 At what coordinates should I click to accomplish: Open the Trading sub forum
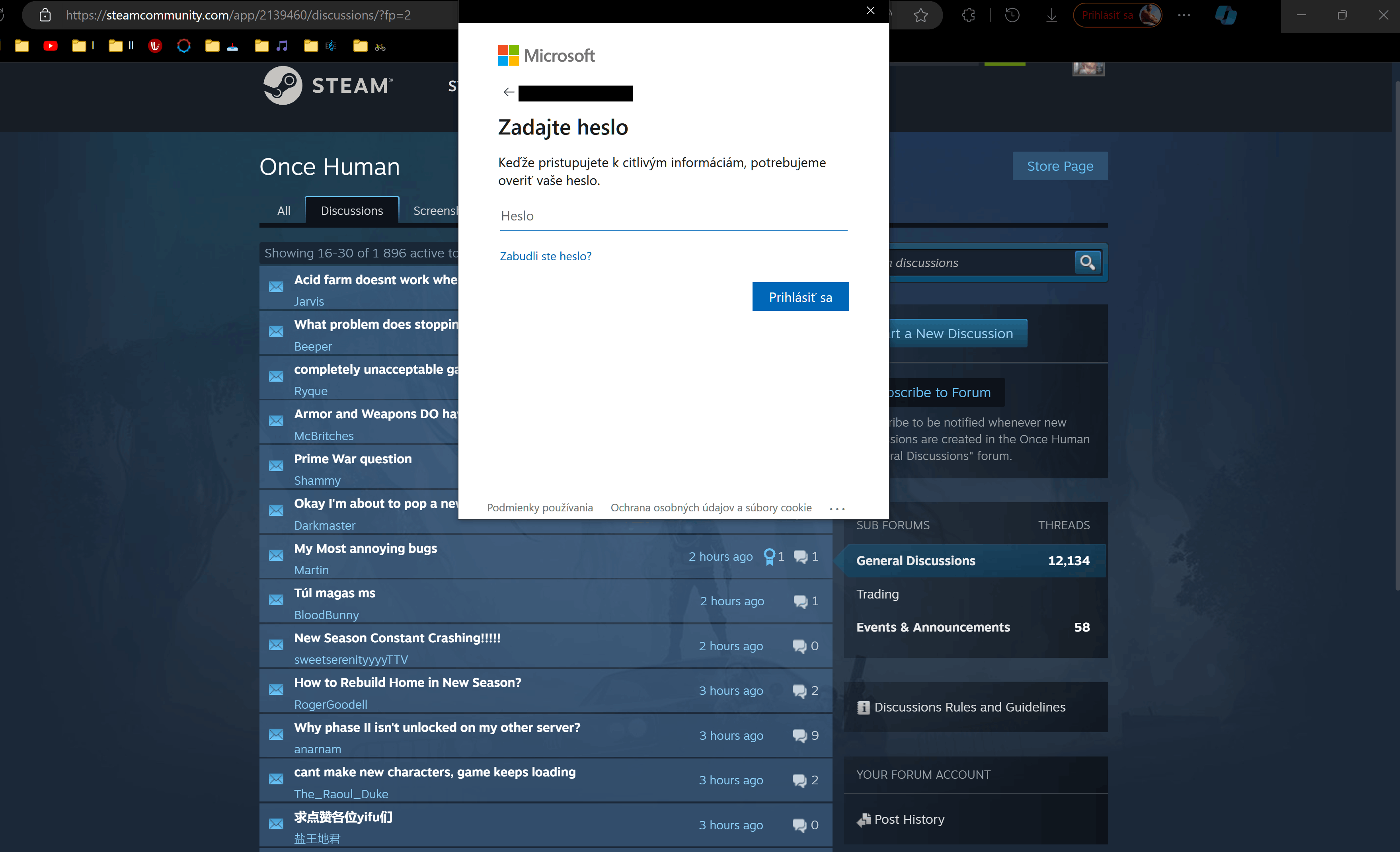(x=877, y=594)
